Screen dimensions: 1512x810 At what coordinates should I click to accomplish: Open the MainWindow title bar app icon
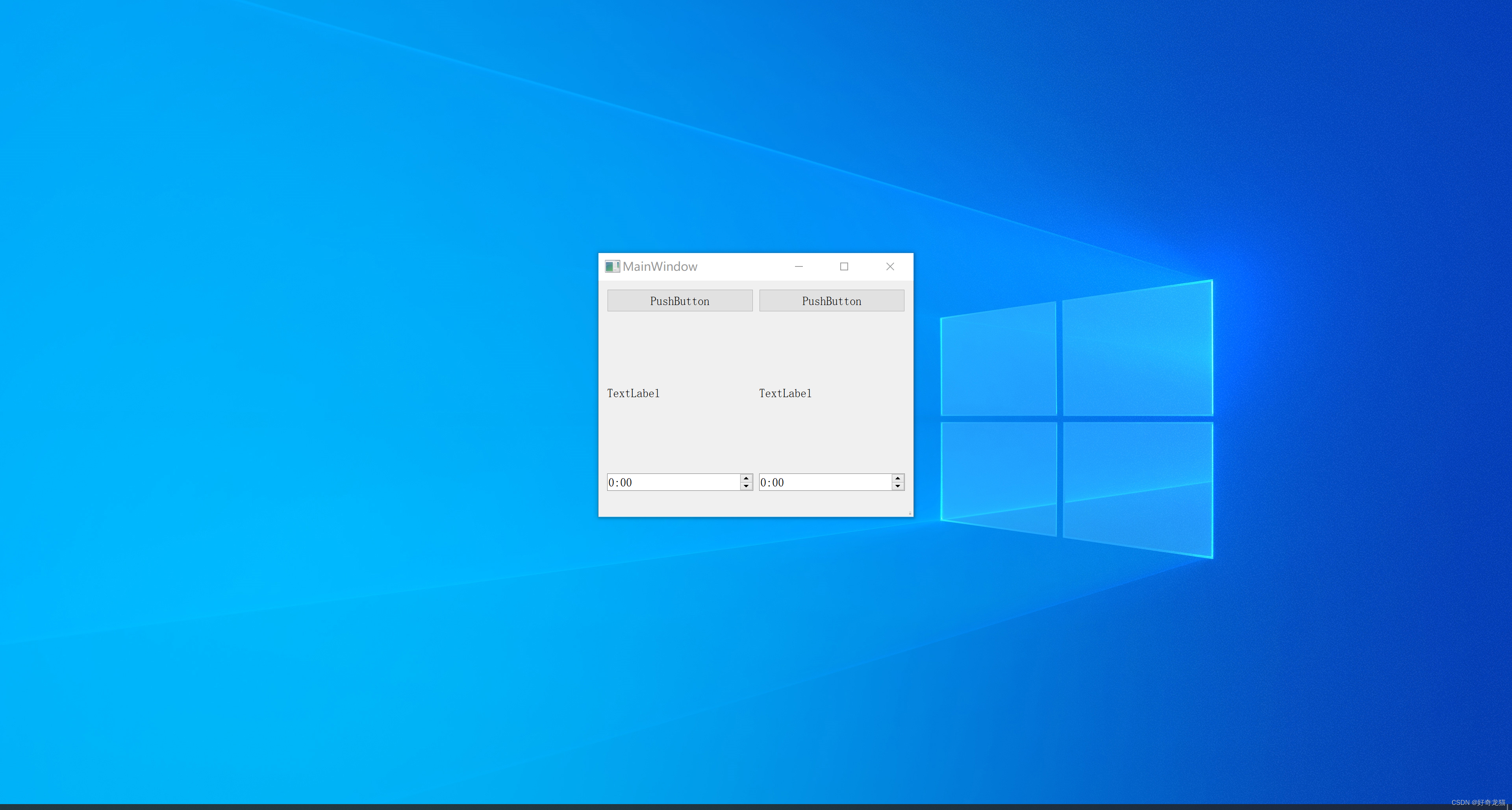point(612,267)
